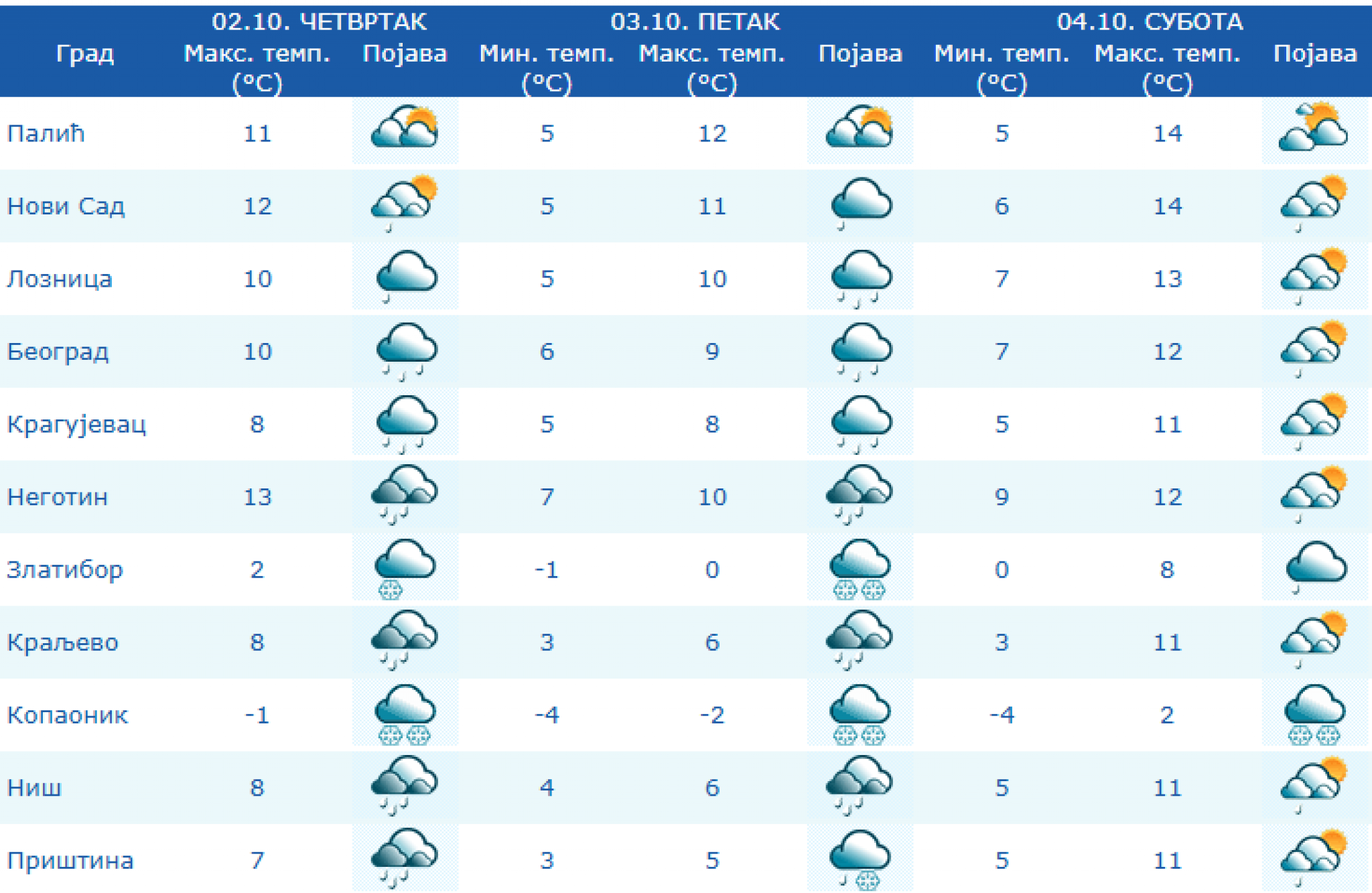The image size is (1372, 893).
Task: Click Неготин Friday rainy clouds icon
Action: point(860,495)
